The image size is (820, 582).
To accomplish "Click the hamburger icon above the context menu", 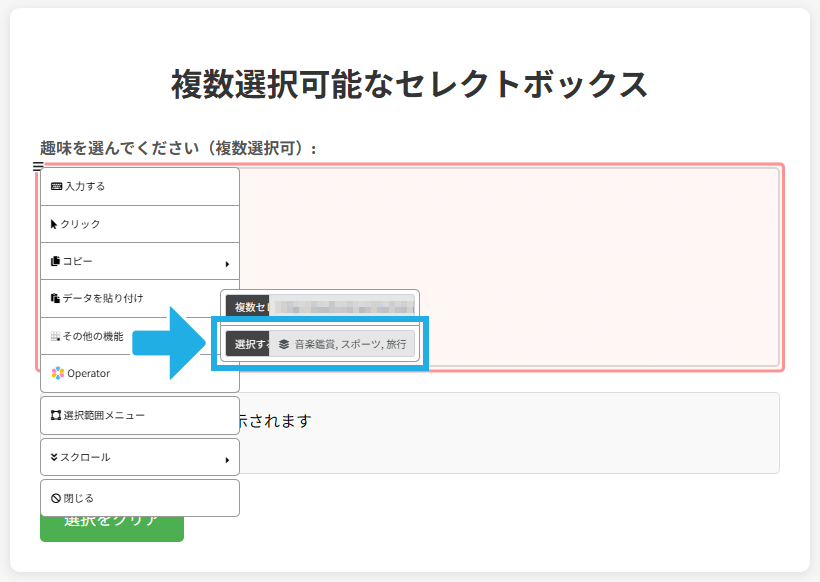I will pyautogui.click(x=38, y=167).
